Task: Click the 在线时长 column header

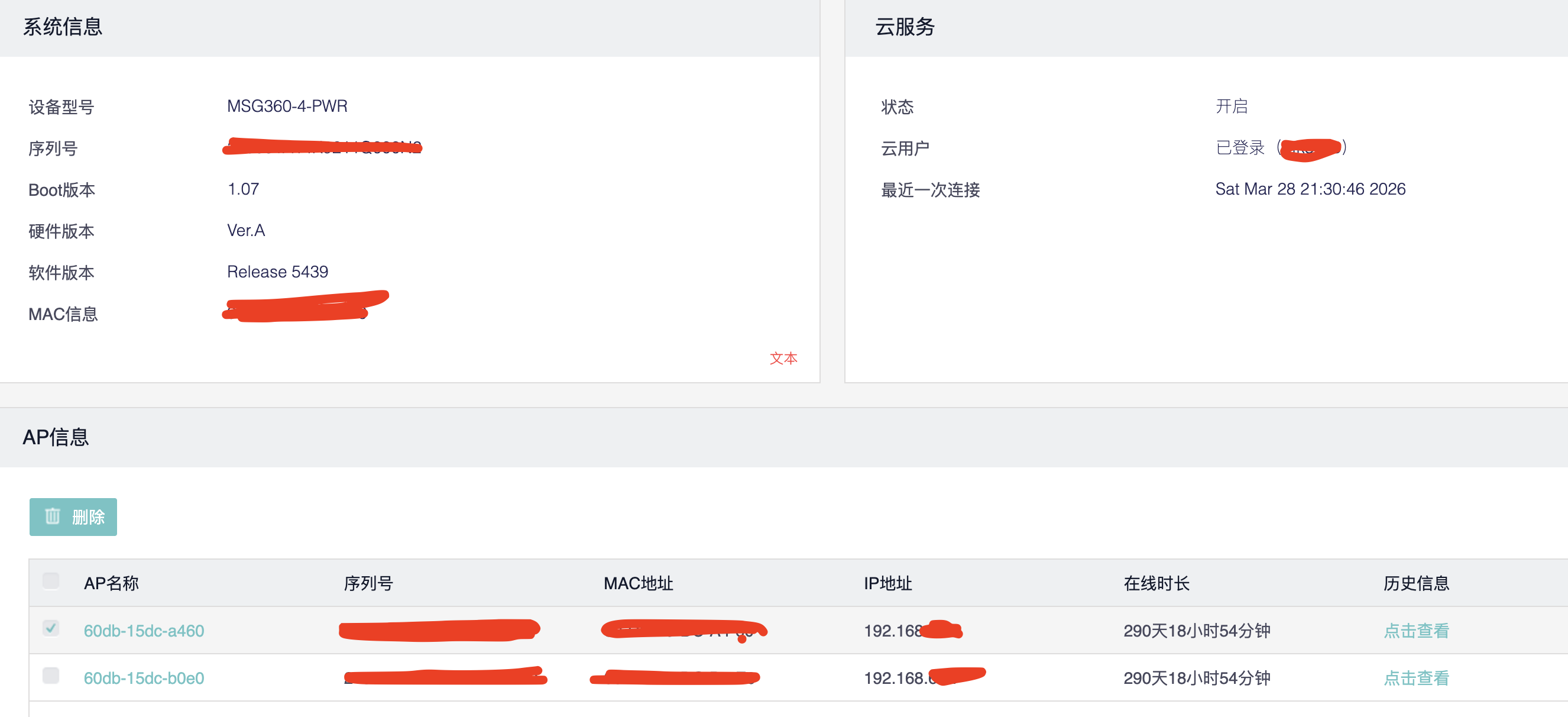Action: tap(1156, 583)
